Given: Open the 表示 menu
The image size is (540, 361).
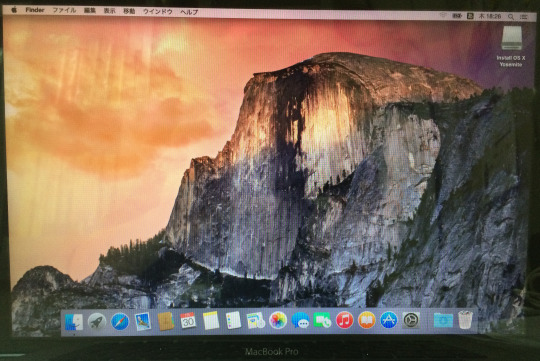Looking at the screenshot, I should (110, 11).
